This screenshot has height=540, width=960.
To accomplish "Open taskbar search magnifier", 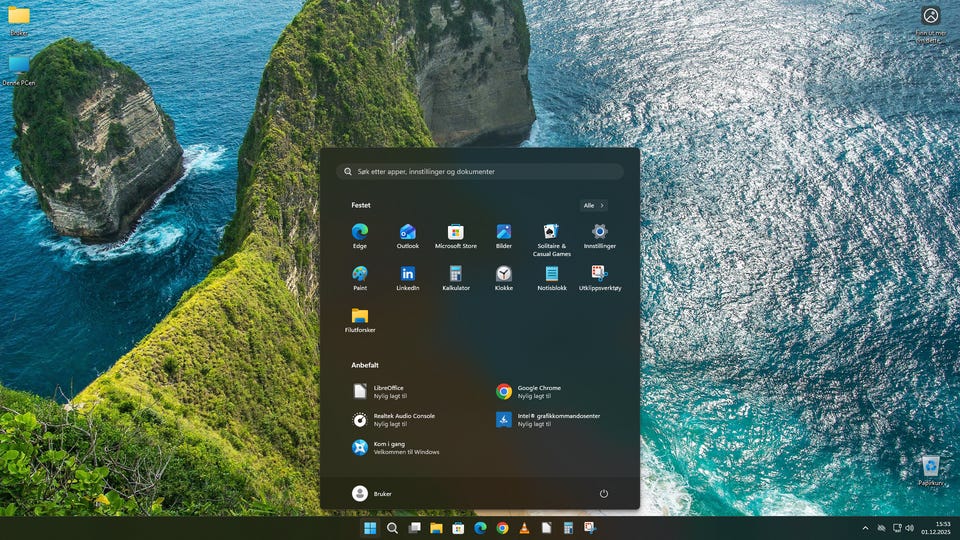I will pos(392,528).
